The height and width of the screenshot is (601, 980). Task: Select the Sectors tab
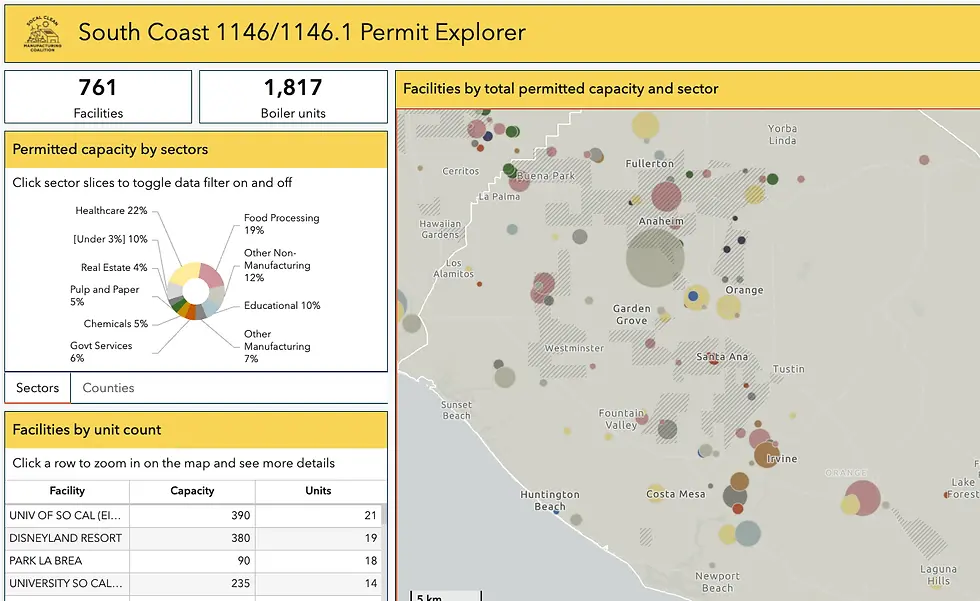point(38,388)
